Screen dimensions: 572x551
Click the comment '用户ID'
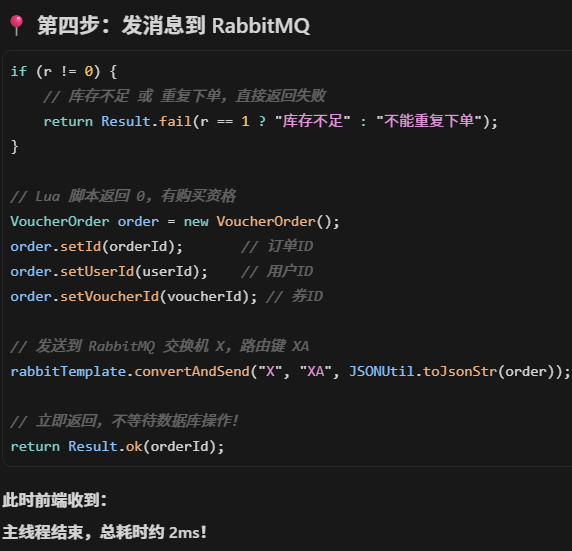[x=277, y=271]
